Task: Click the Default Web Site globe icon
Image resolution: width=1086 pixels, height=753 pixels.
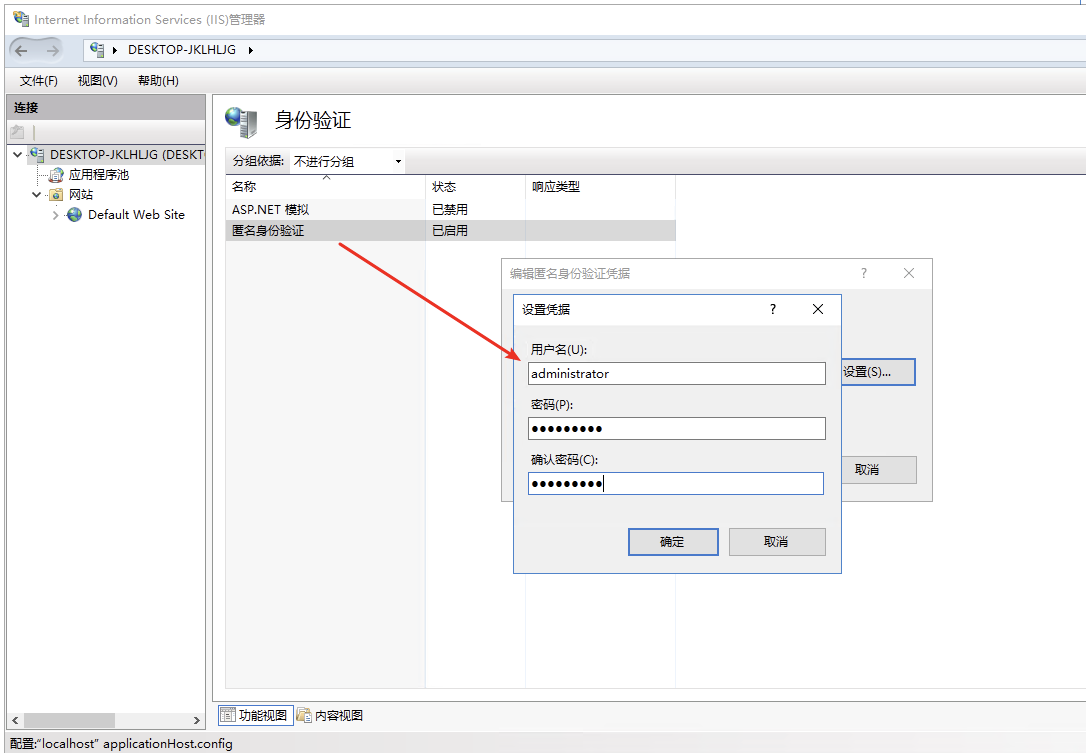Action: tap(74, 215)
